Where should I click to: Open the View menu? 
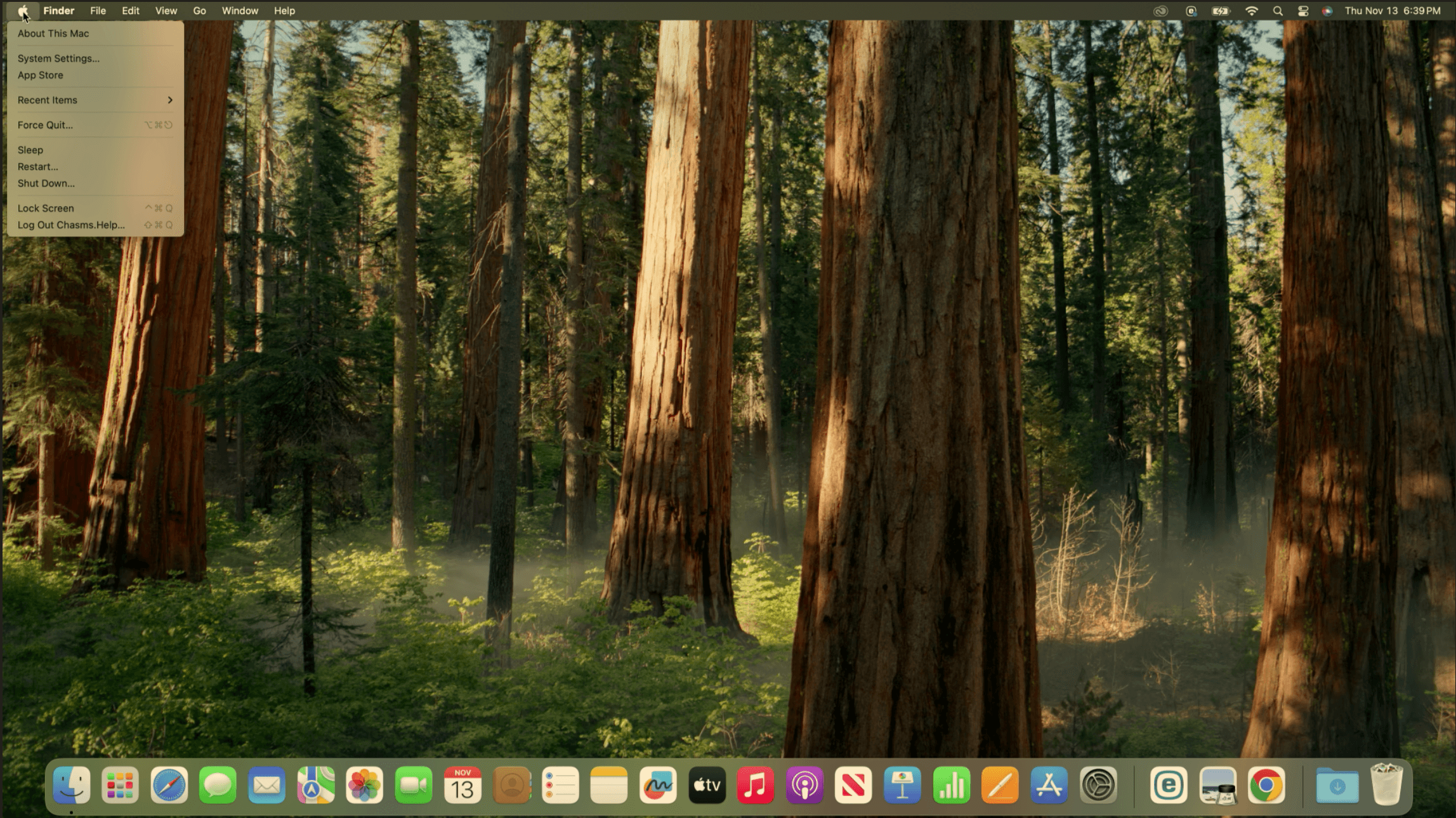tap(166, 11)
